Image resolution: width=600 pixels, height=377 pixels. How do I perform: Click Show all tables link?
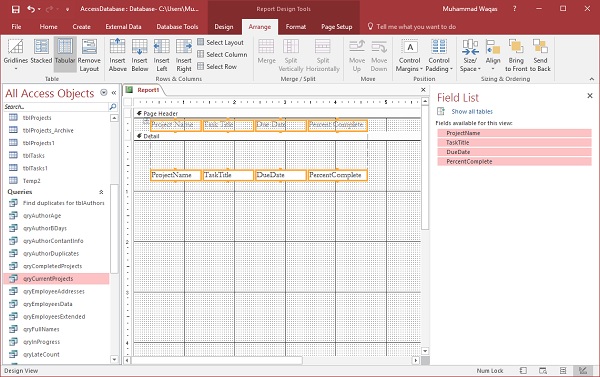pos(472,111)
